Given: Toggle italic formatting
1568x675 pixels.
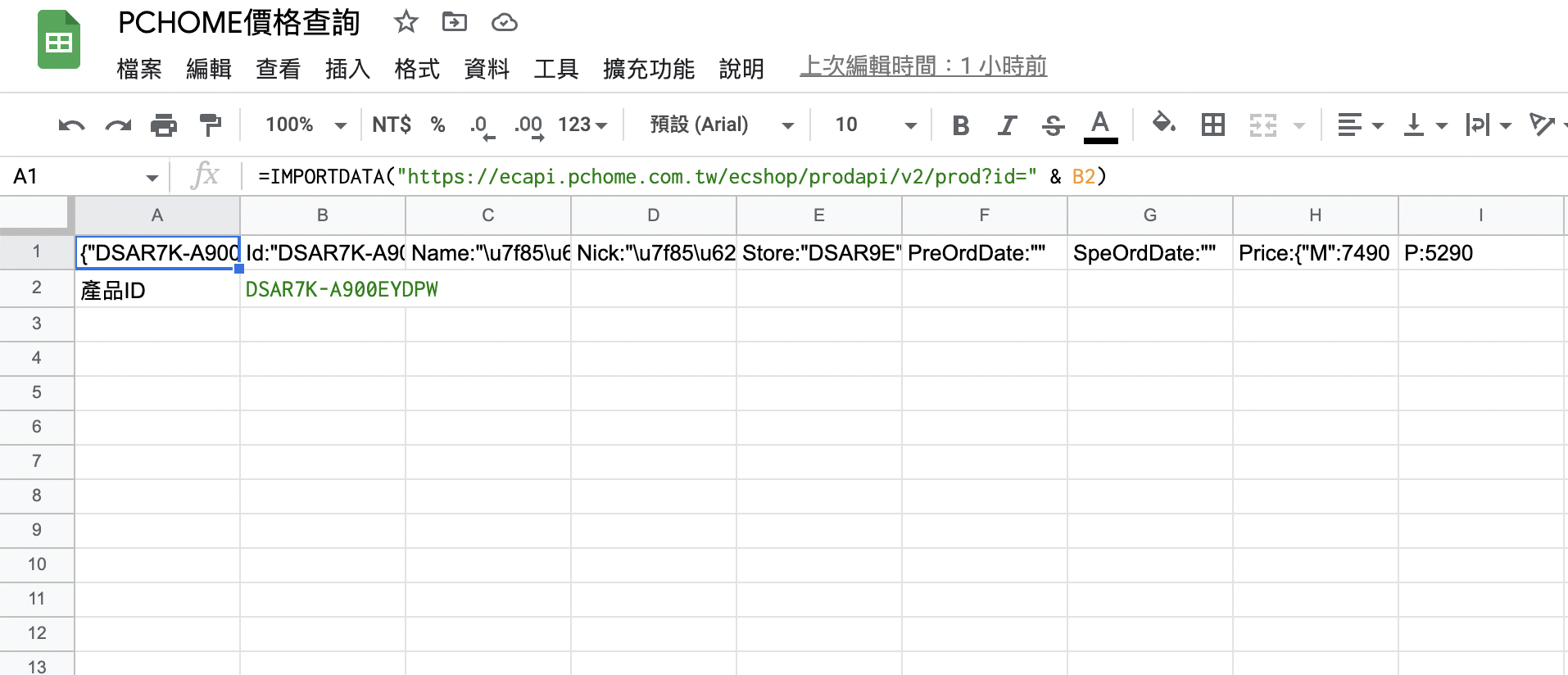Looking at the screenshot, I should [1007, 125].
